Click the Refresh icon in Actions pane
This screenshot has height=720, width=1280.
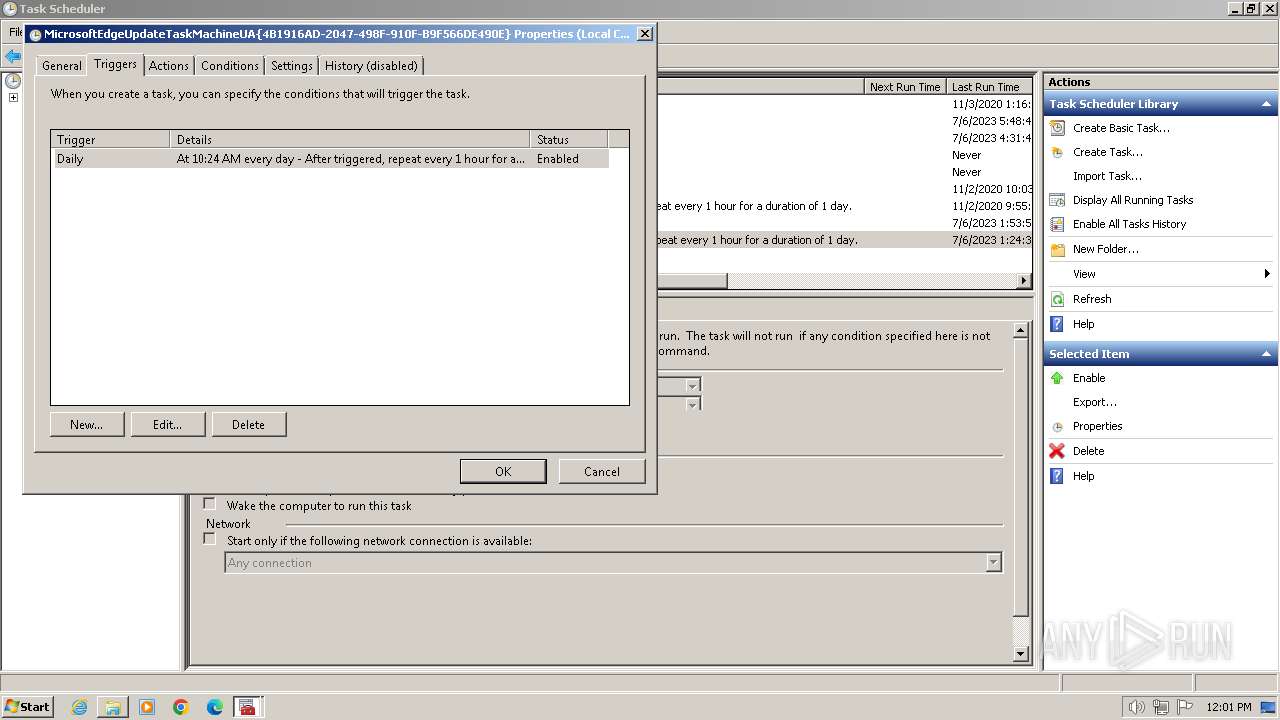[x=1057, y=299]
